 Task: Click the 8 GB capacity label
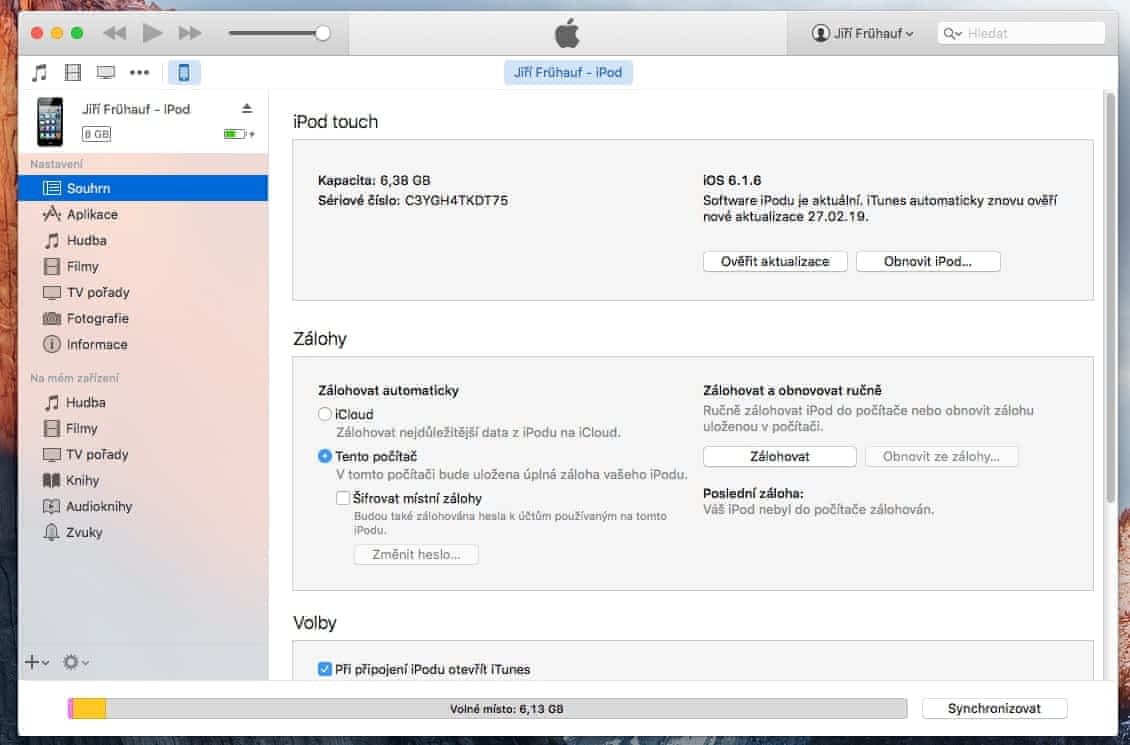tap(97, 134)
